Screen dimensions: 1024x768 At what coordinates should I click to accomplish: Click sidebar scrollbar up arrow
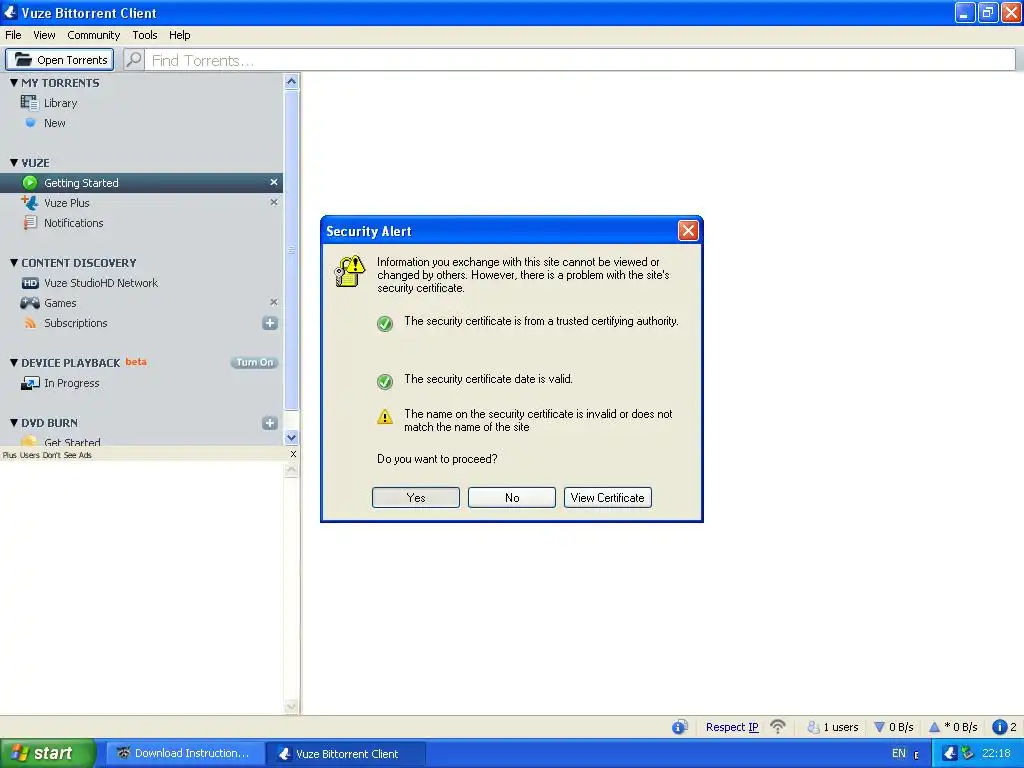tap(291, 82)
